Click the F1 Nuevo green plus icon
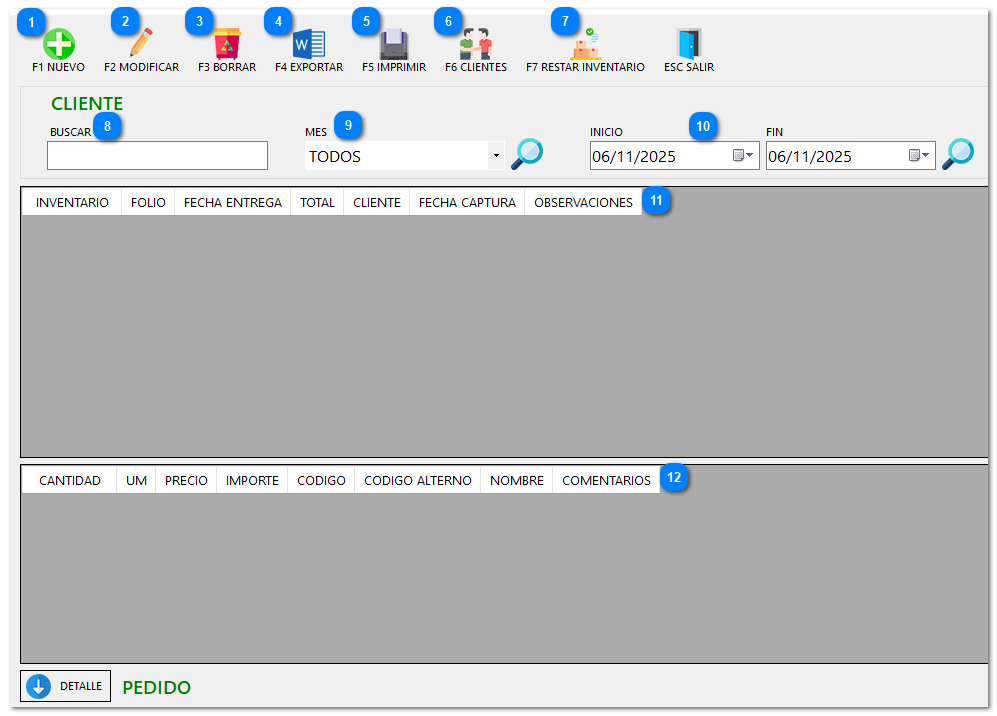This screenshot has width=997, height=716. point(58,44)
